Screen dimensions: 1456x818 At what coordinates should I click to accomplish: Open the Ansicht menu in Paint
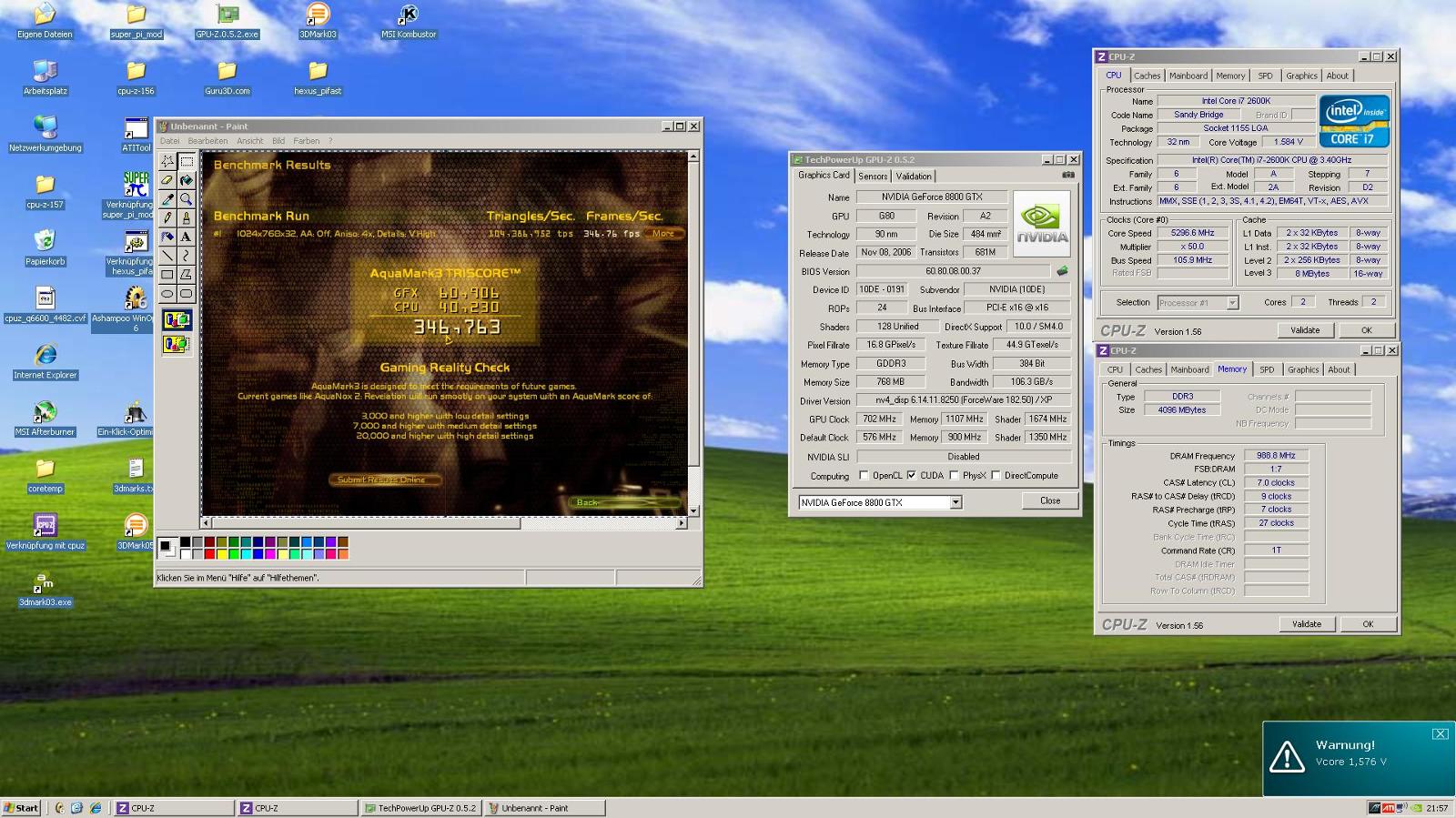249,141
